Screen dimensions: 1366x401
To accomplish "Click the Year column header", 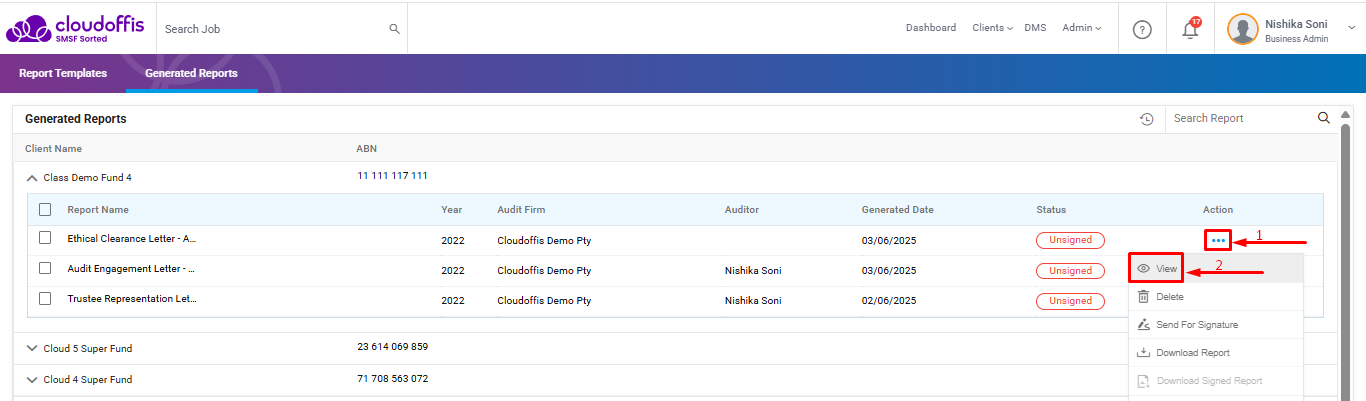I will pyautogui.click(x=451, y=210).
